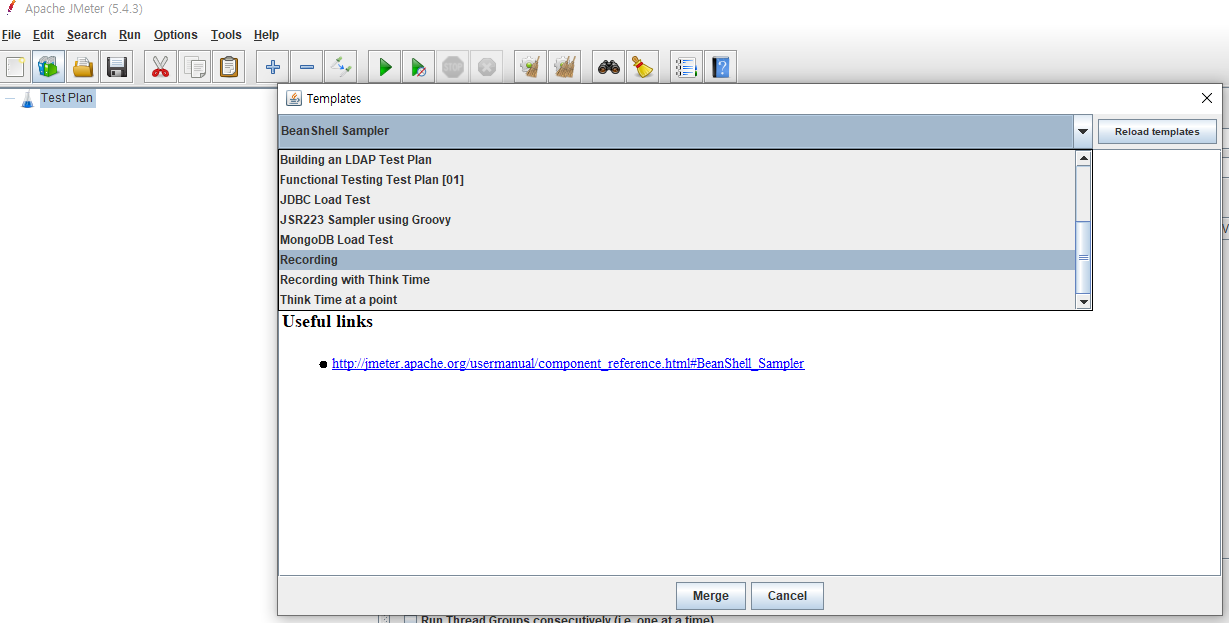The height and width of the screenshot is (623, 1229).
Task: Click the Expand all plus icon
Action: click(x=272, y=67)
